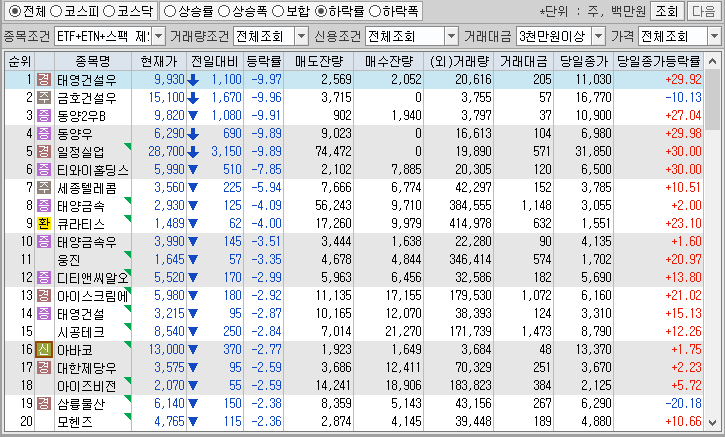
Task: Open the 종목조건 ETF+ETN+스팩 dropdown
Action: coord(159,36)
